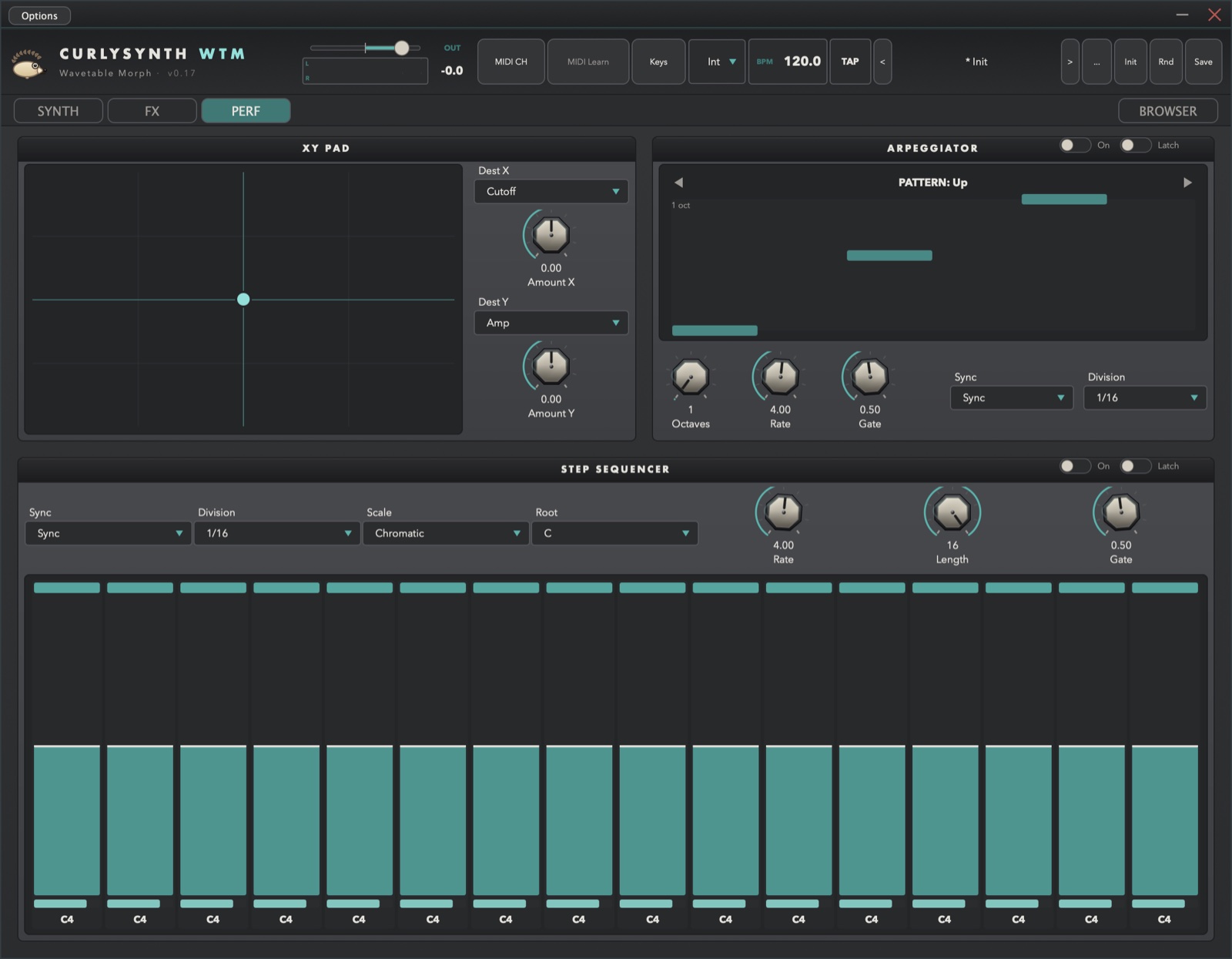Screen dimensions: 1232x959
Task: Open the Options menu
Action: point(39,15)
